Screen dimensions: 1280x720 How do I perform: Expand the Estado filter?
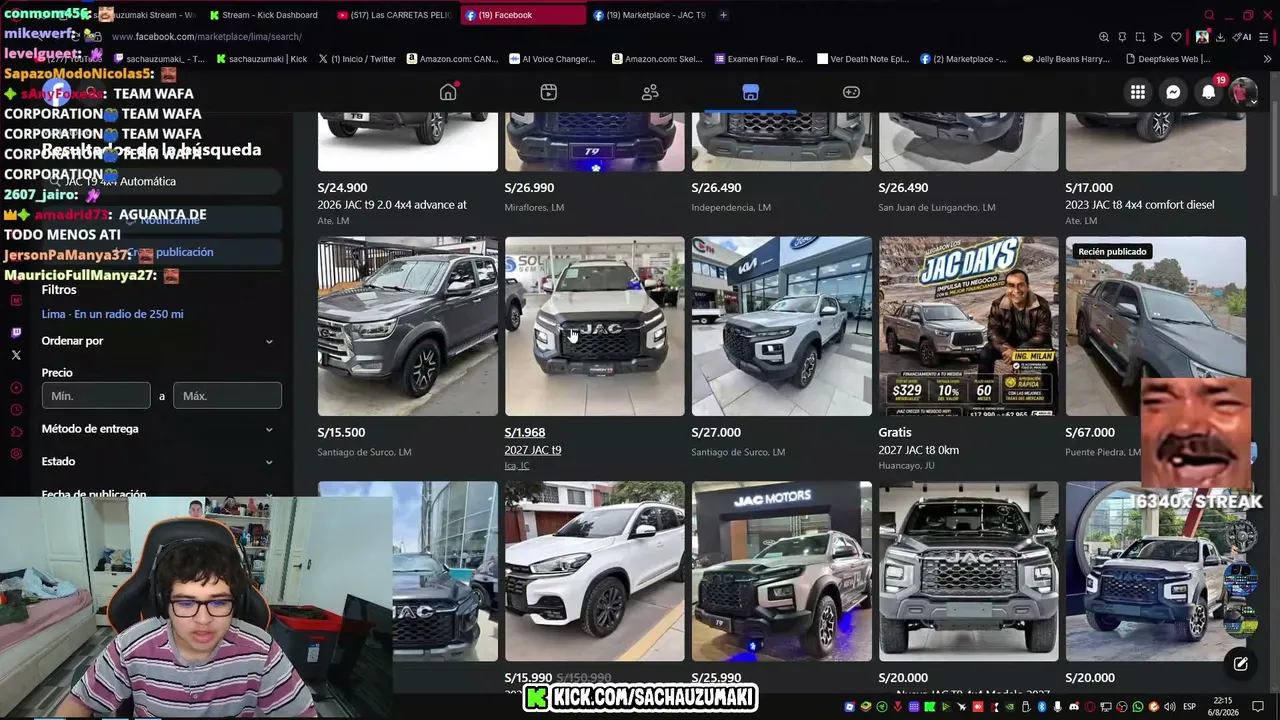(157, 462)
